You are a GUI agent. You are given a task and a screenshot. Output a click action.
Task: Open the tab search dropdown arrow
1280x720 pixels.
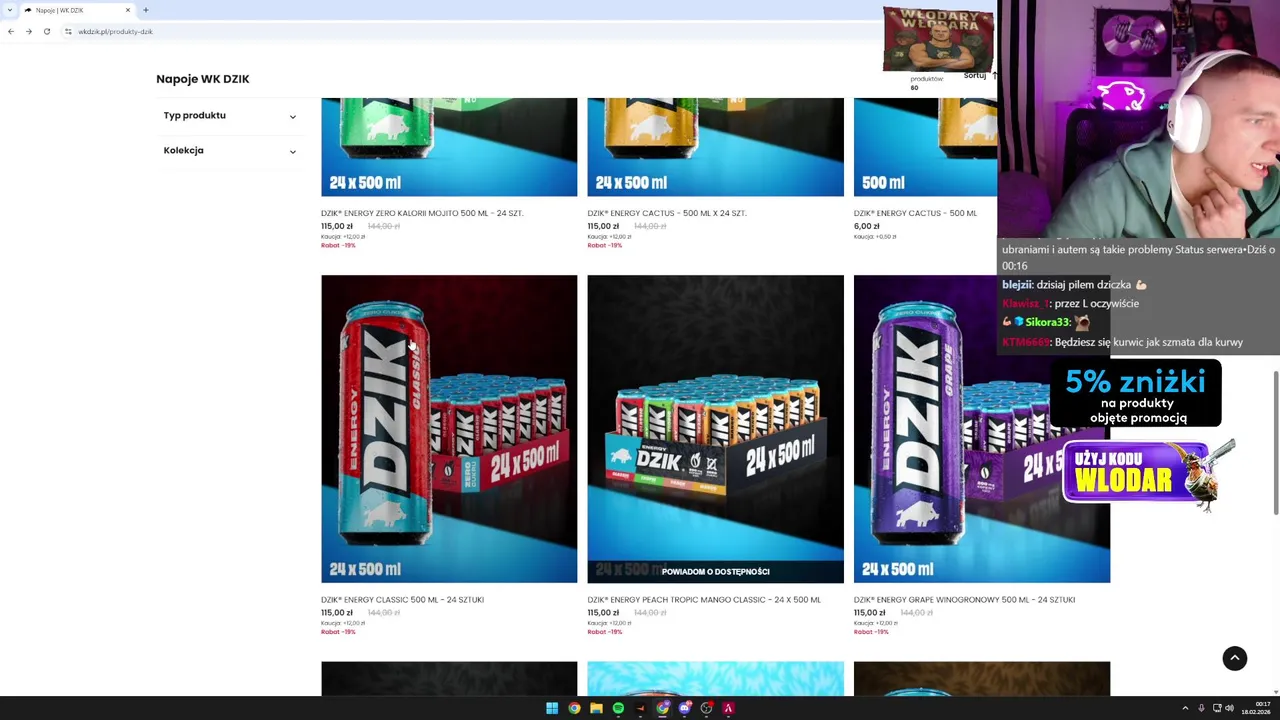point(11,10)
